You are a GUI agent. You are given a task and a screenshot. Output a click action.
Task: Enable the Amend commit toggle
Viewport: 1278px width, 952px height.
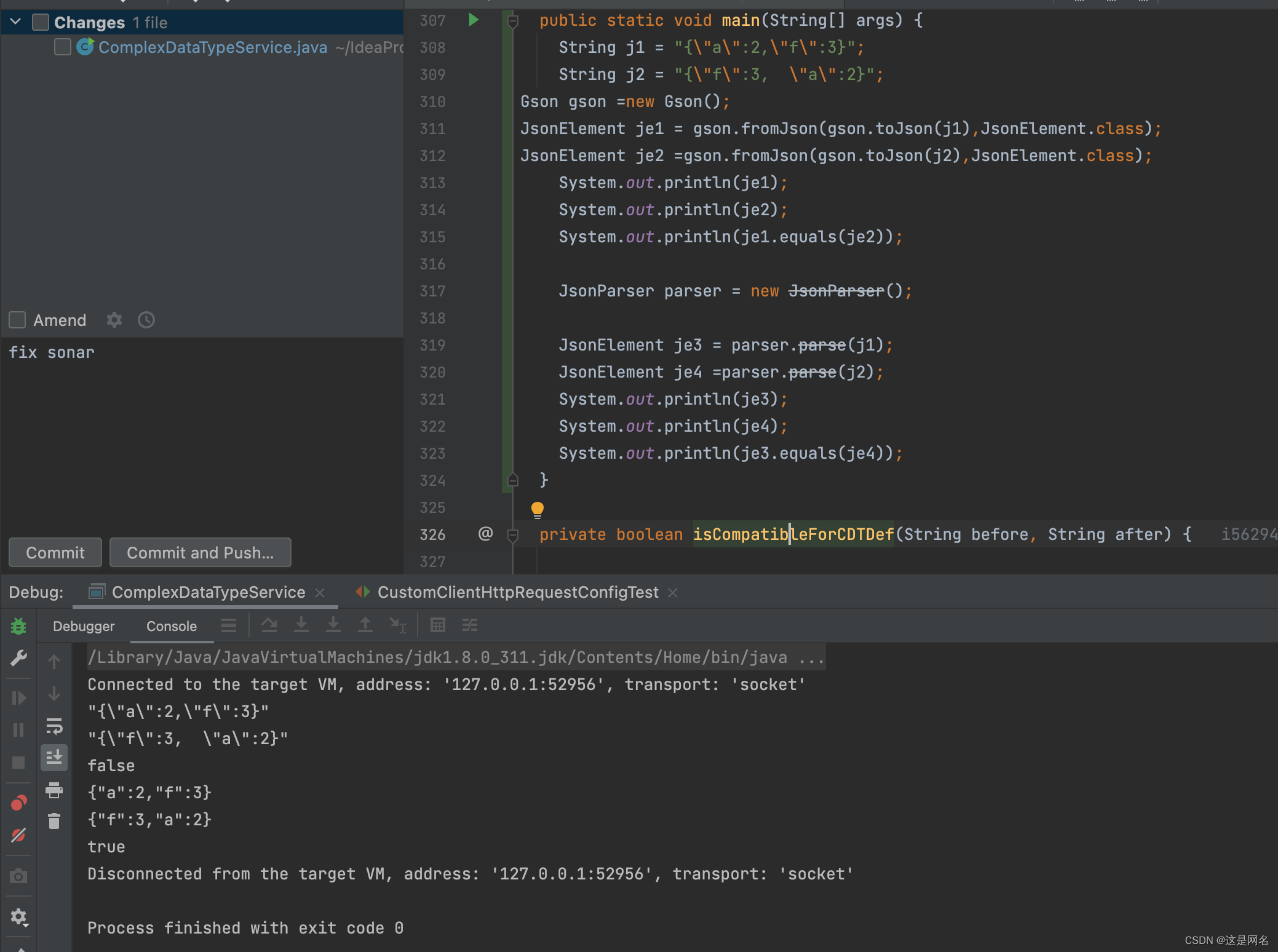coord(18,320)
